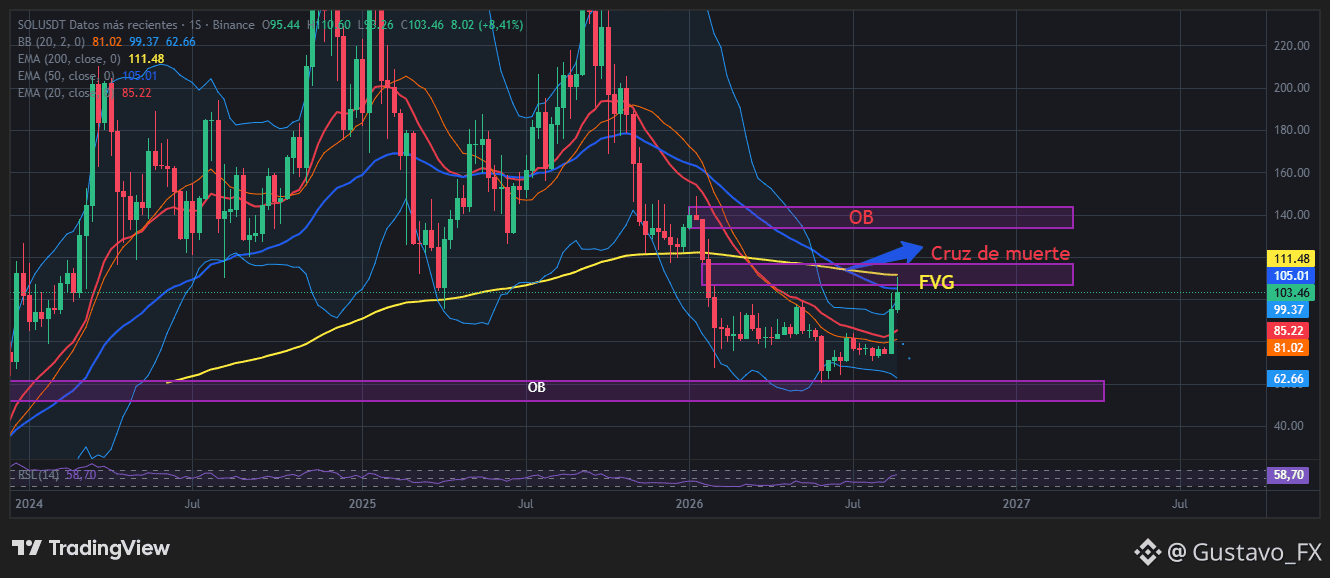Click the red 85.22 value in EMA 20 legend

click(136, 92)
